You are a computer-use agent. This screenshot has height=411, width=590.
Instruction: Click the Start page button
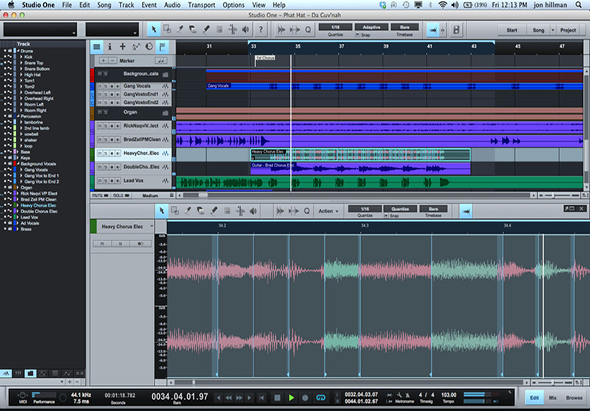point(512,30)
